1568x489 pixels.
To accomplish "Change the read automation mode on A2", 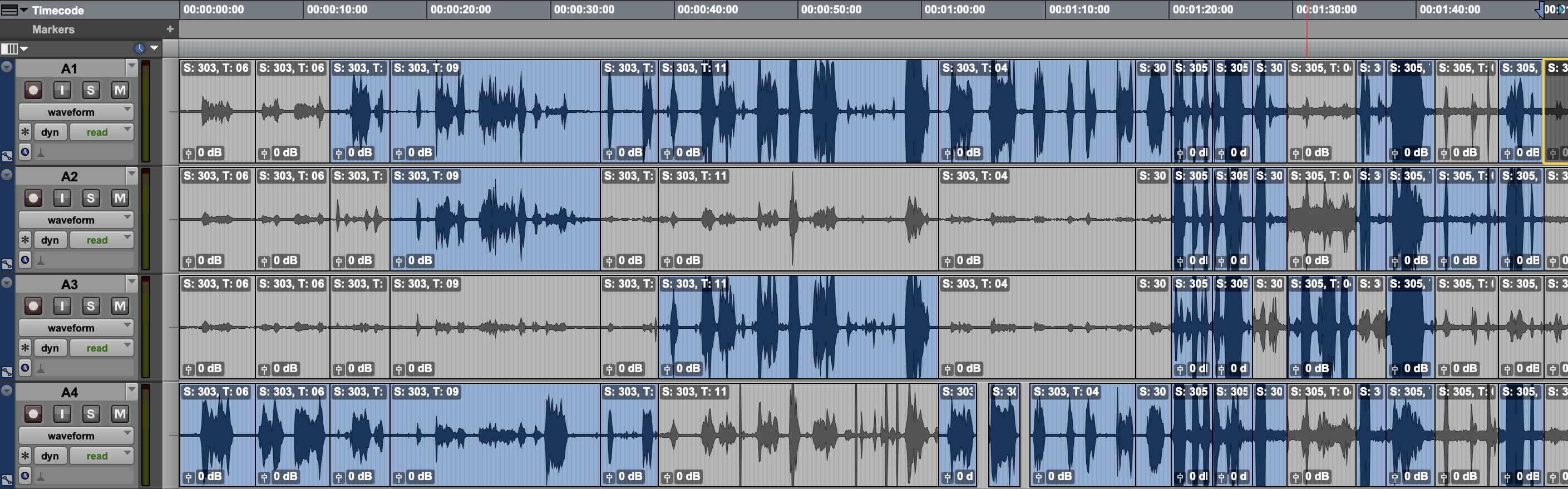I will (x=102, y=240).
